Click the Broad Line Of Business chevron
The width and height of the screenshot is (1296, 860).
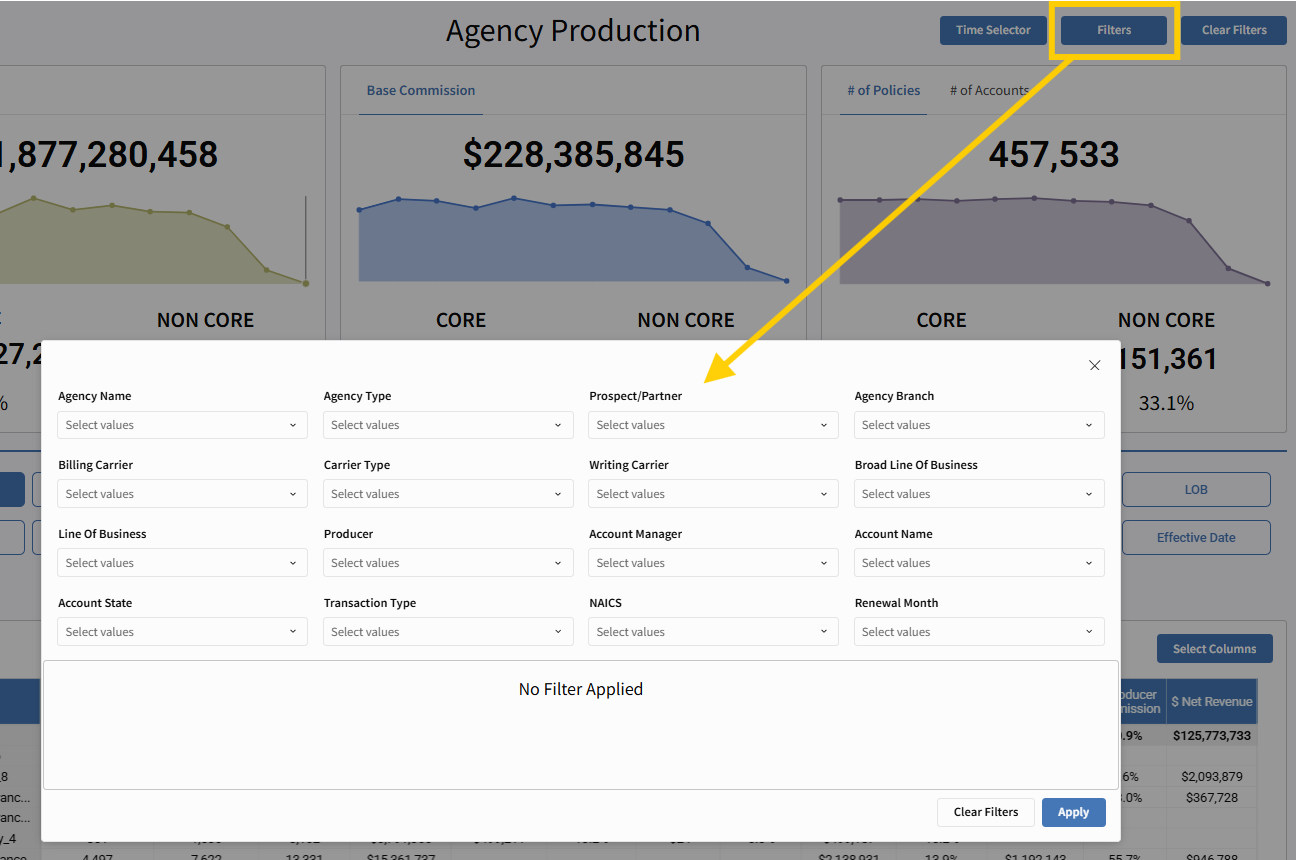point(1089,494)
